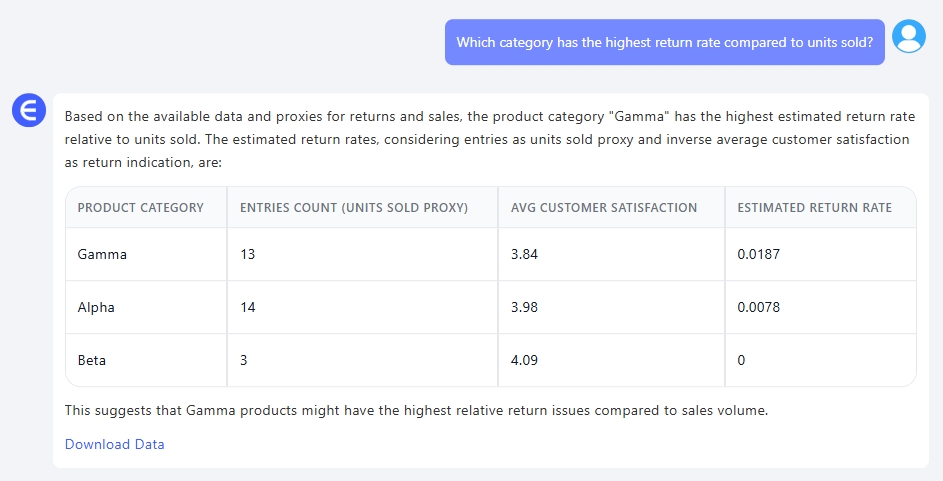Image resolution: width=943 pixels, height=481 pixels.
Task: Click the user profile avatar icon
Action: pyautogui.click(x=908, y=37)
